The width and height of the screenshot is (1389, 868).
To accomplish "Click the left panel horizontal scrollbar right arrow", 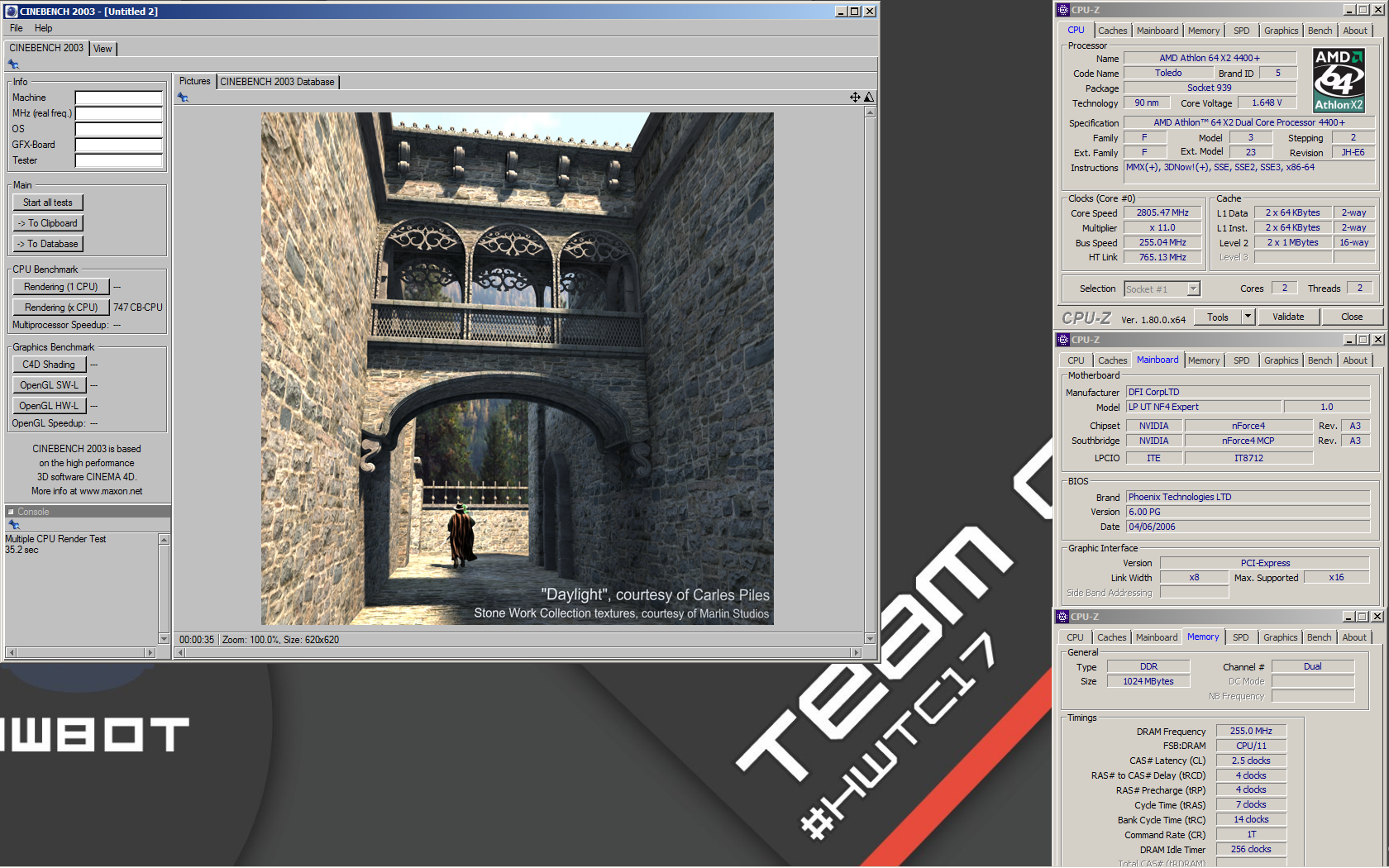I will [150, 653].
